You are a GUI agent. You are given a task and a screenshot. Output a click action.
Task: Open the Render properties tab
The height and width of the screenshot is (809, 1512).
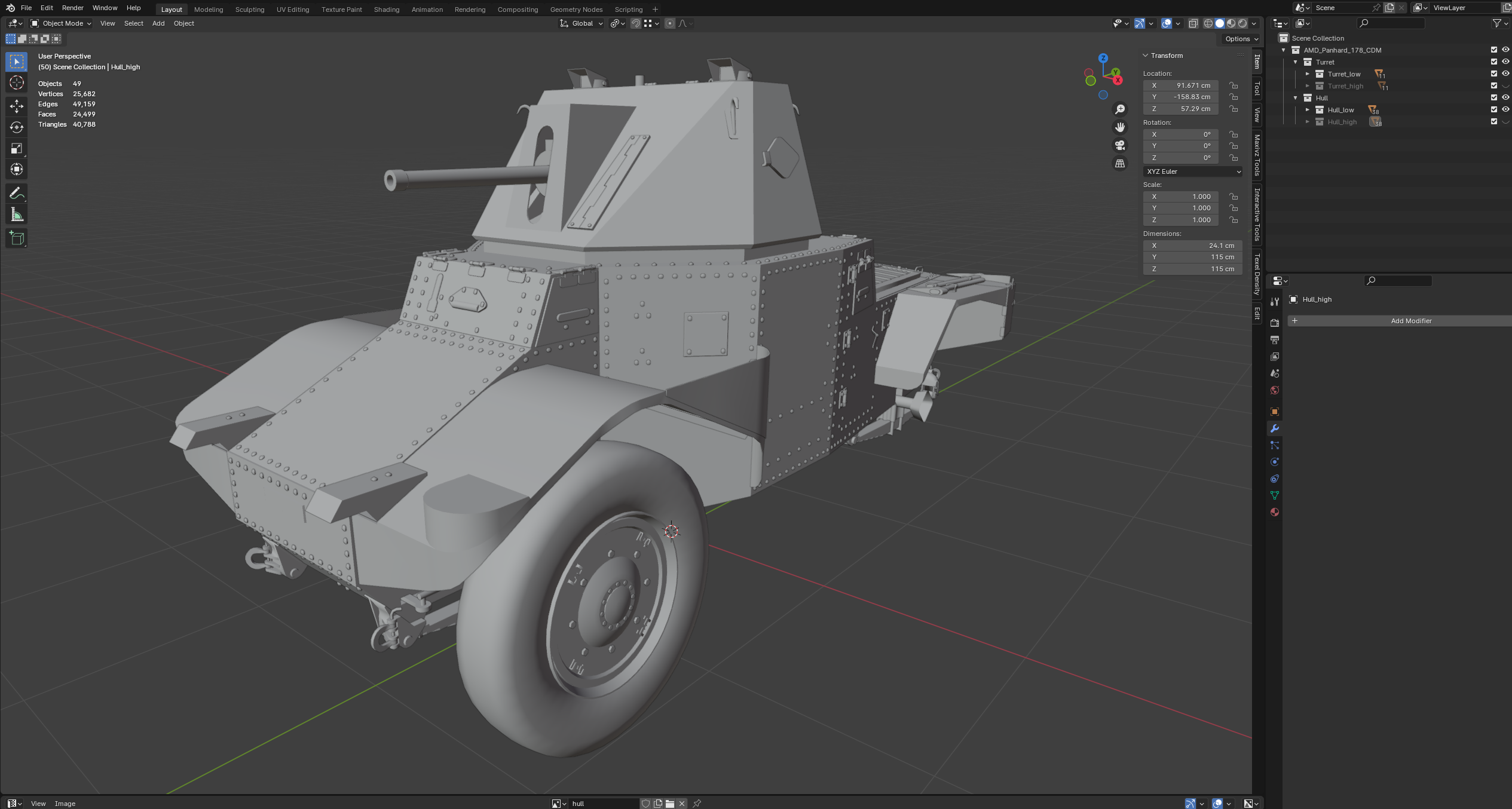[1275, 323]
